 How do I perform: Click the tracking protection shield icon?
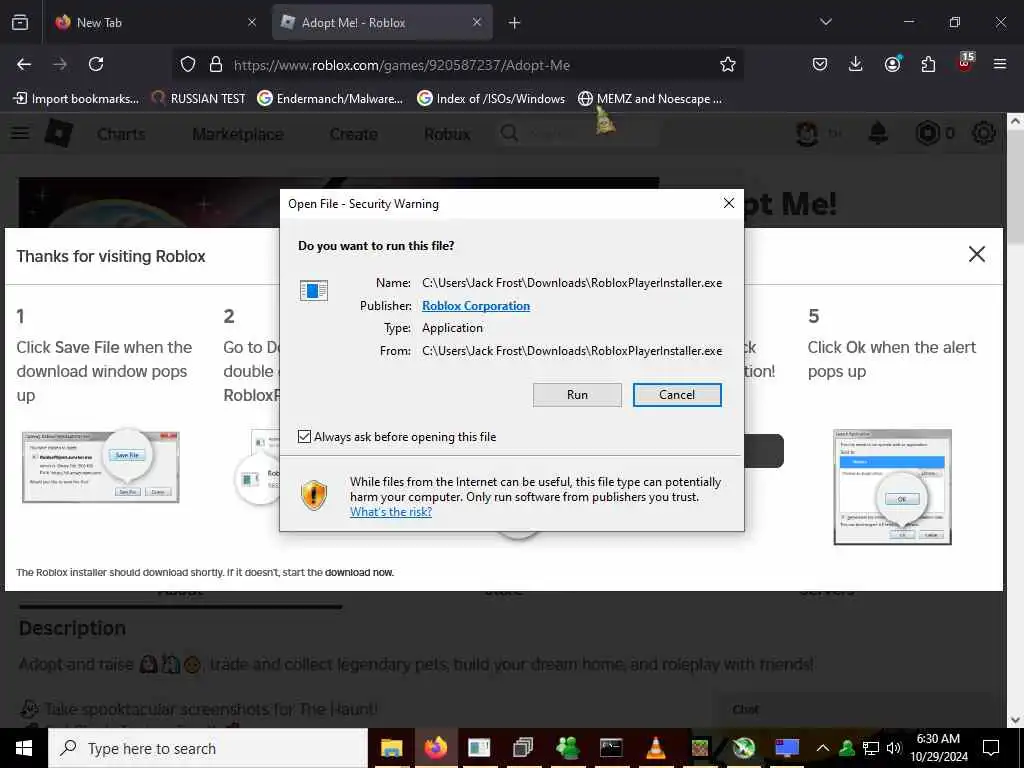coord(188,64)
